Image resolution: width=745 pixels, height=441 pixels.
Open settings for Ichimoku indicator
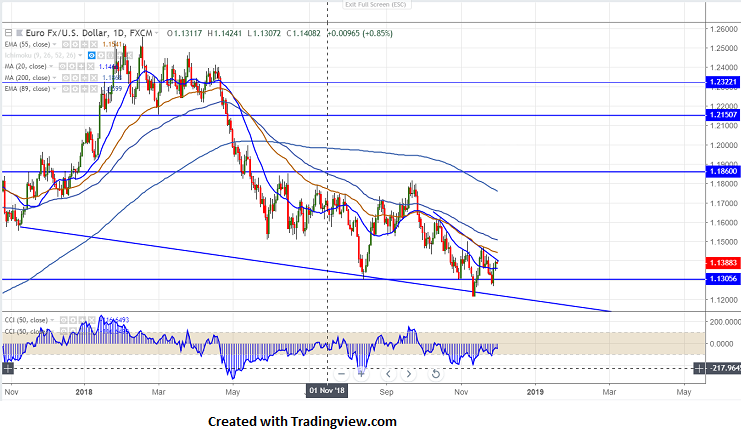tap(101, 55)
